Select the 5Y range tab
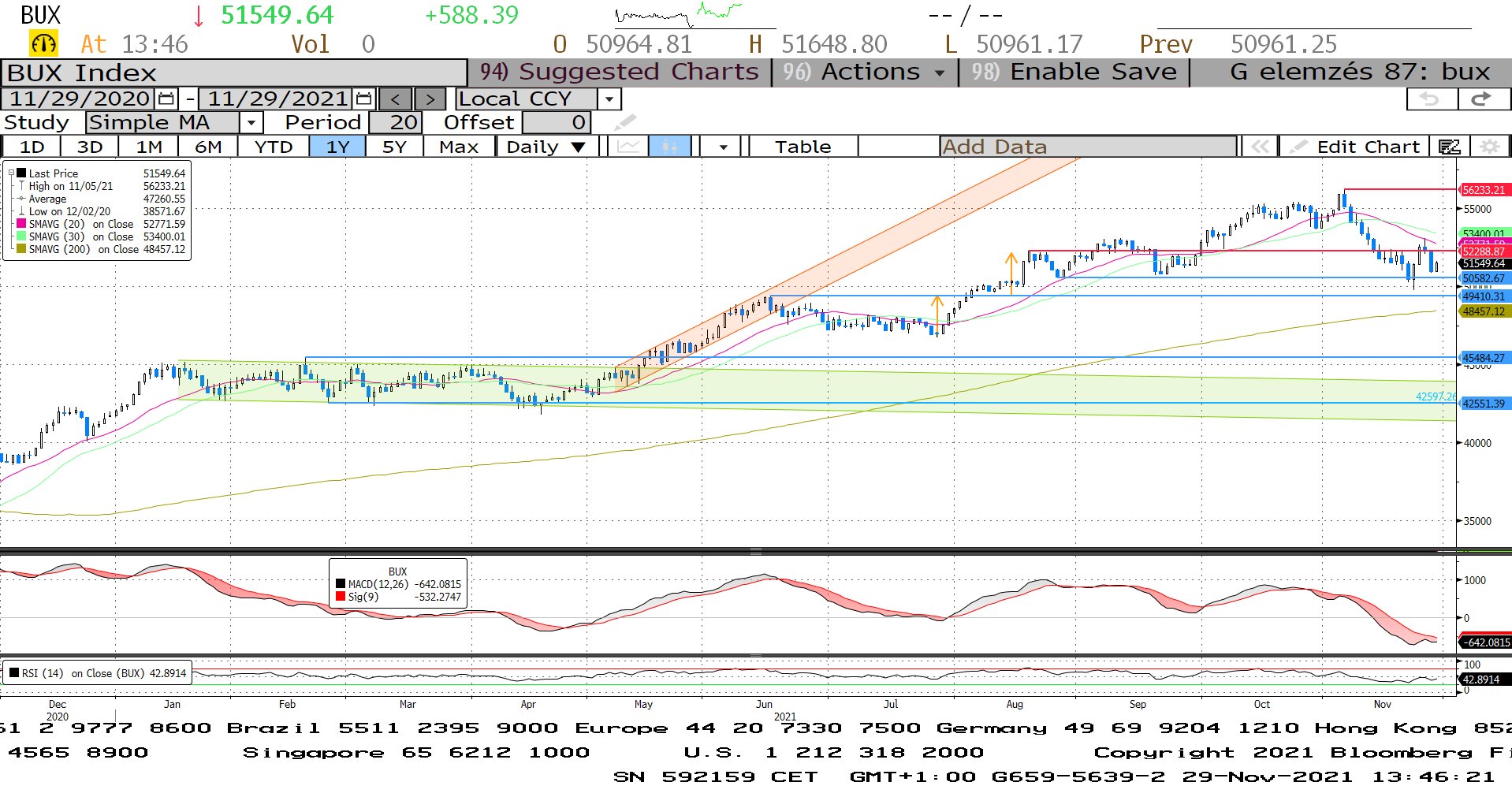Viewport: 1512px width, 808px height. pos(394,147)
